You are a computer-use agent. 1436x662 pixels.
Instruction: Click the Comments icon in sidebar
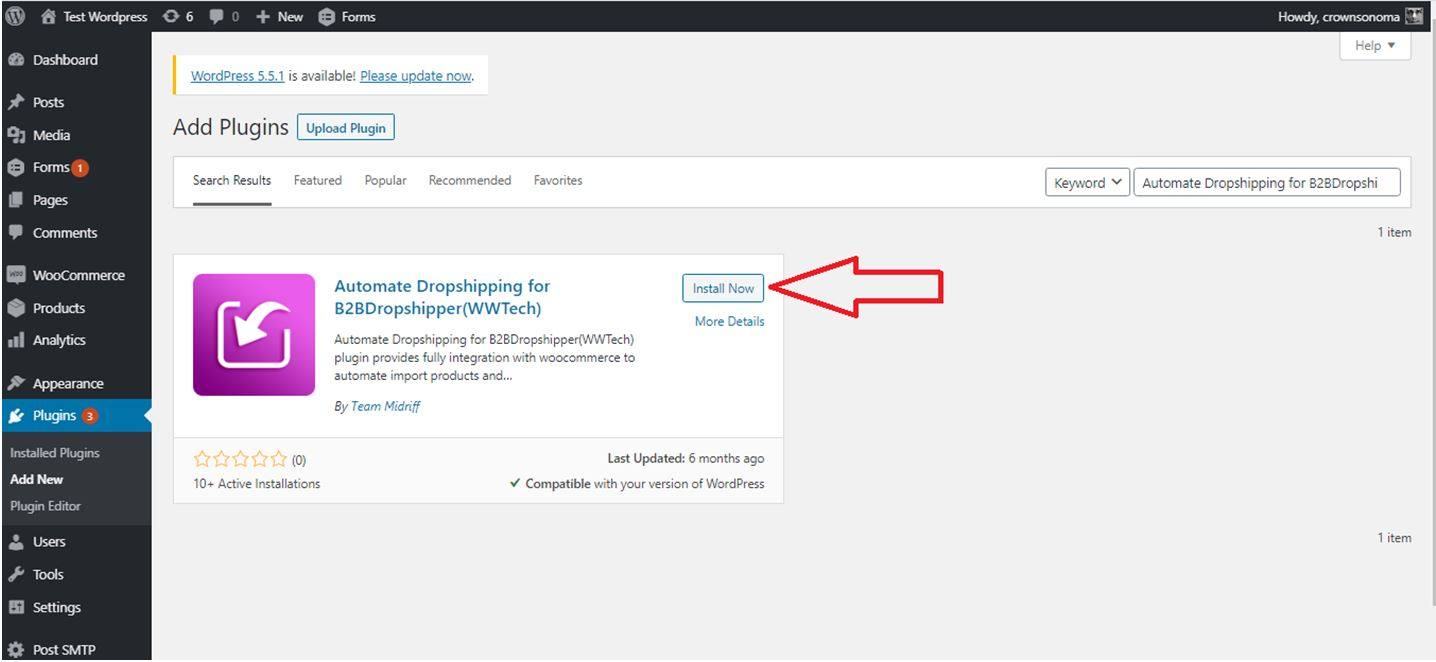pyautogui.click(x=15, y=233)
